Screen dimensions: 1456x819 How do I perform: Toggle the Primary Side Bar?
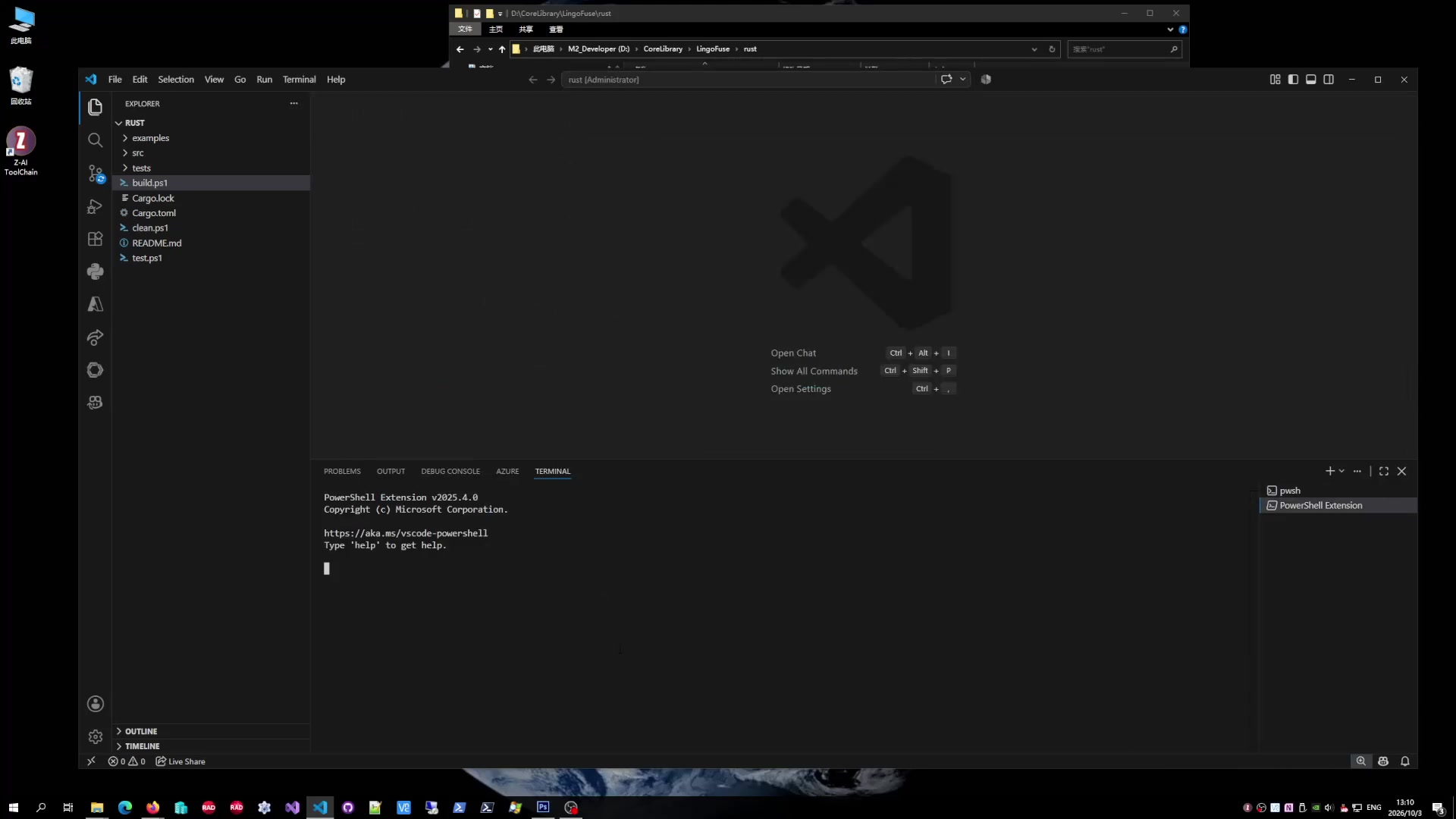1293,79
